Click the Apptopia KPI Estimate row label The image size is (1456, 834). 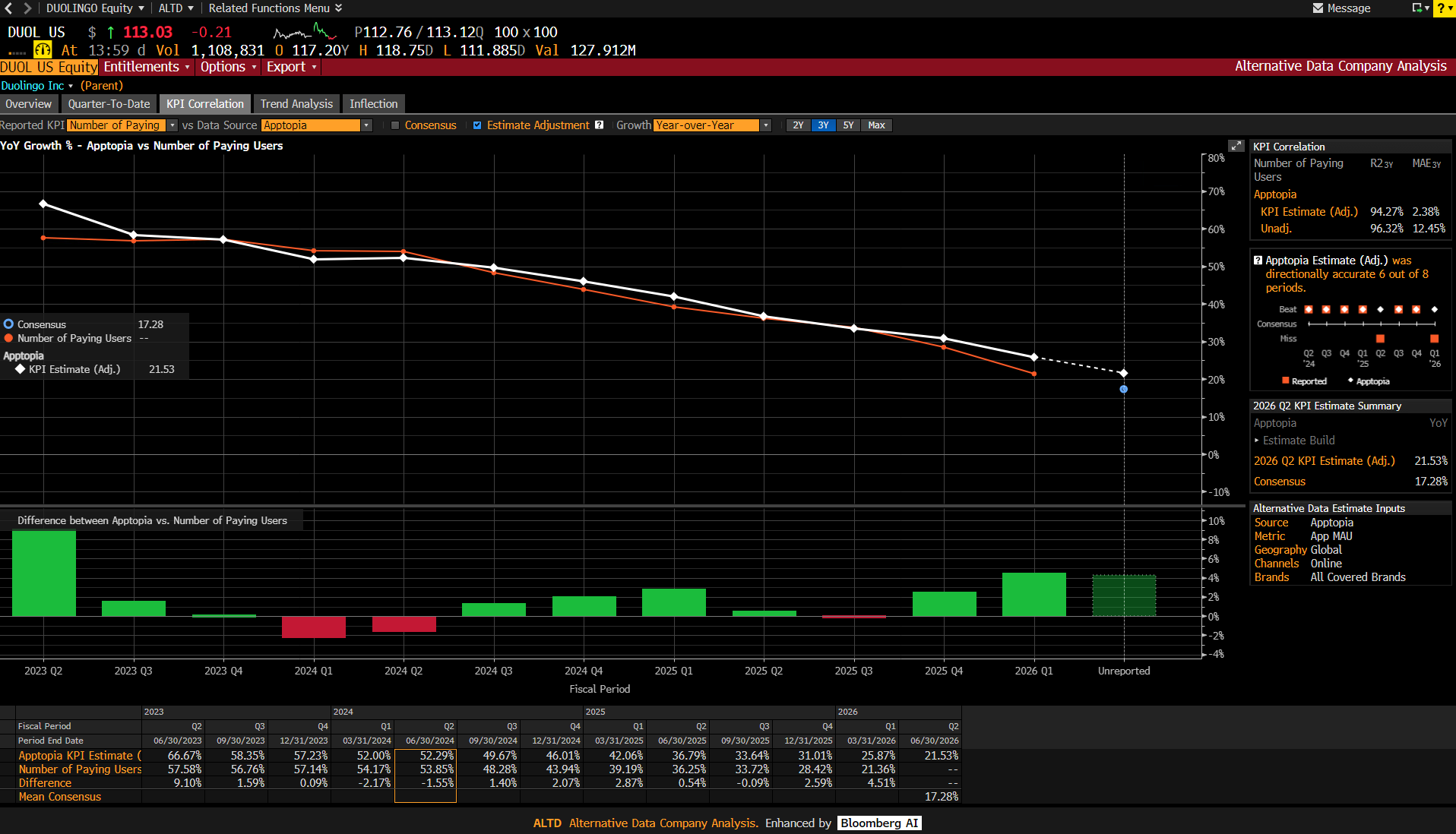(x=80, y=756)
